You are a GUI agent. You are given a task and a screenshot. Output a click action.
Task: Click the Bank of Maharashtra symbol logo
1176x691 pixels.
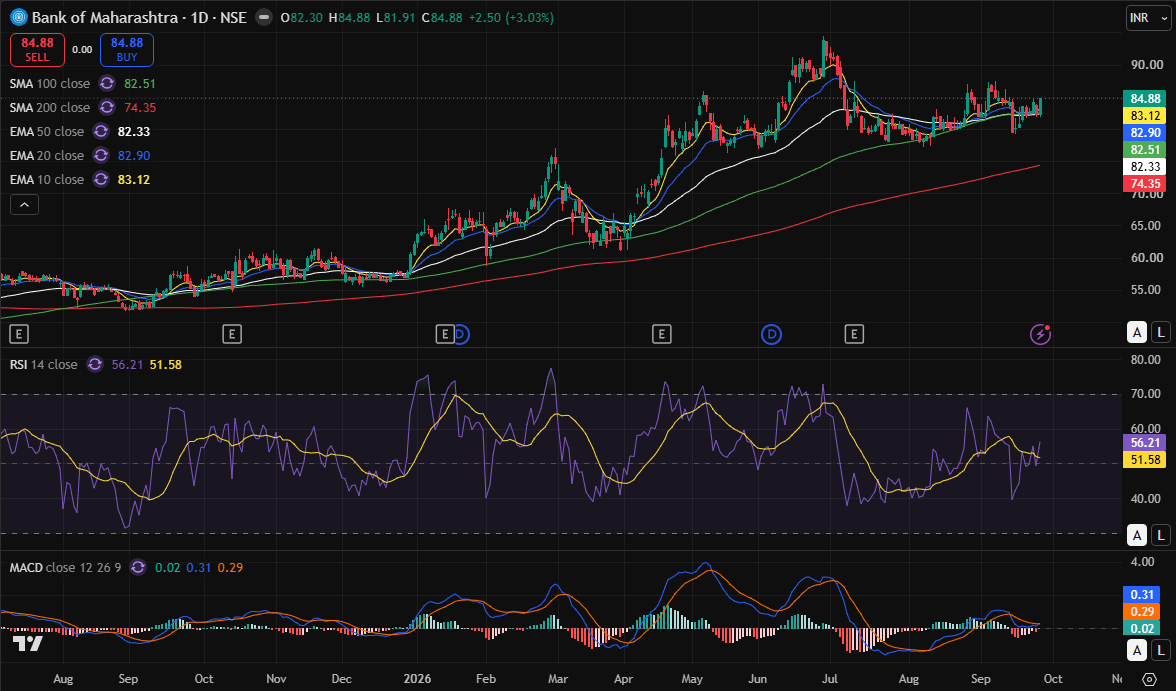point(18,17)
